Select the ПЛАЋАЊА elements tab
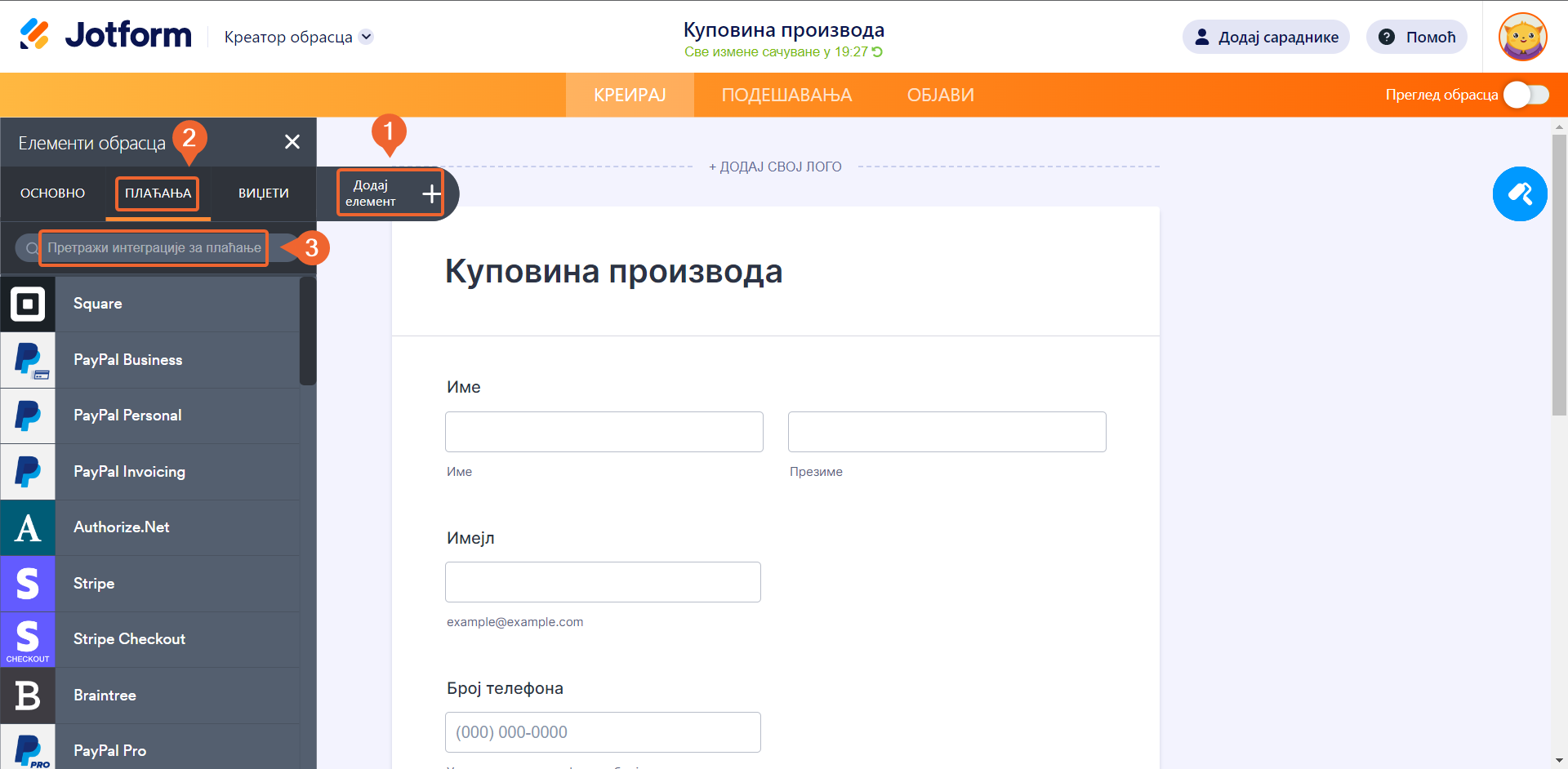 (x=158, y=193)
